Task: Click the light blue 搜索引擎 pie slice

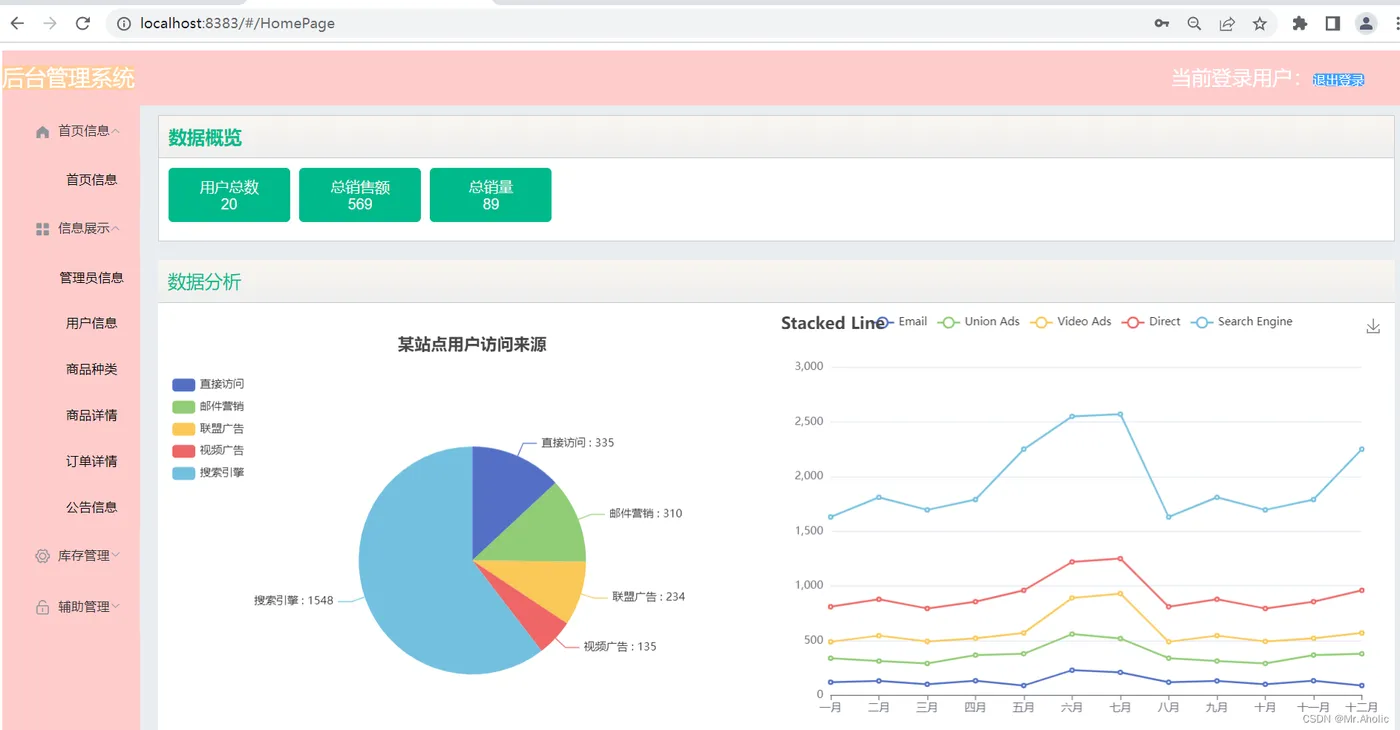Action: (415, 570)
